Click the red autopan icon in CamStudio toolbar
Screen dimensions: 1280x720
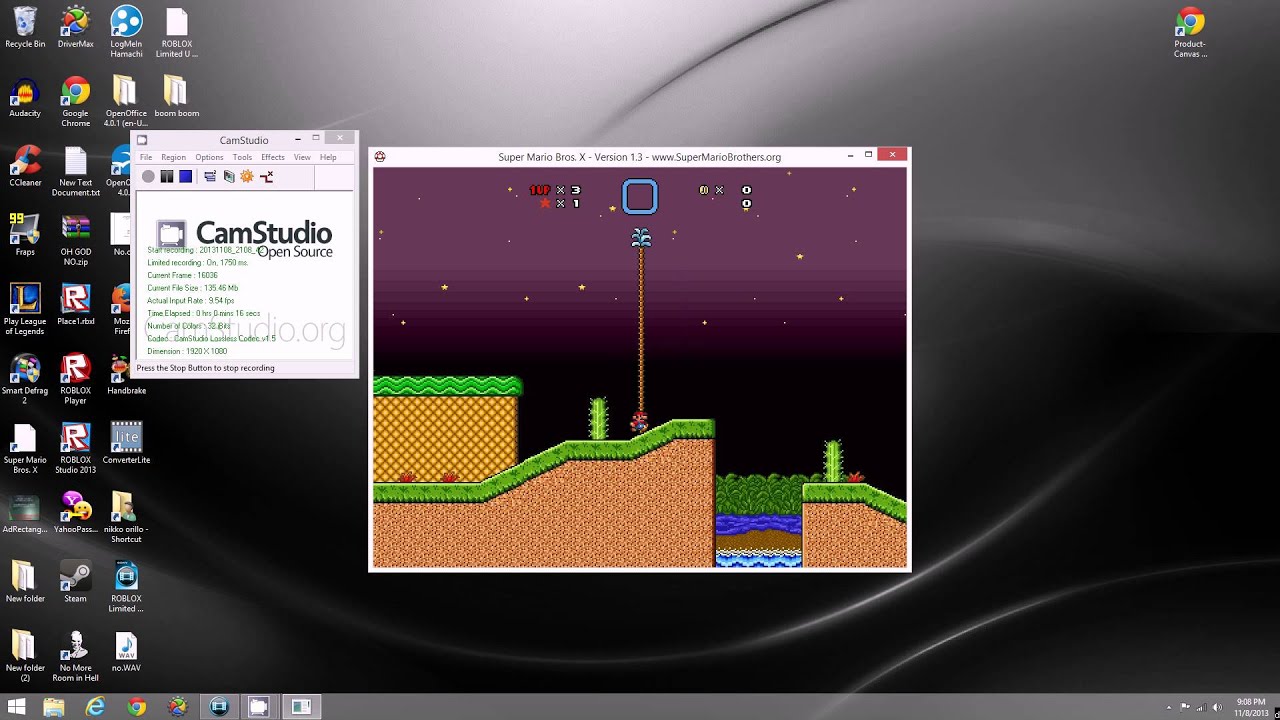pyautogui.click(x=266, y=176)
